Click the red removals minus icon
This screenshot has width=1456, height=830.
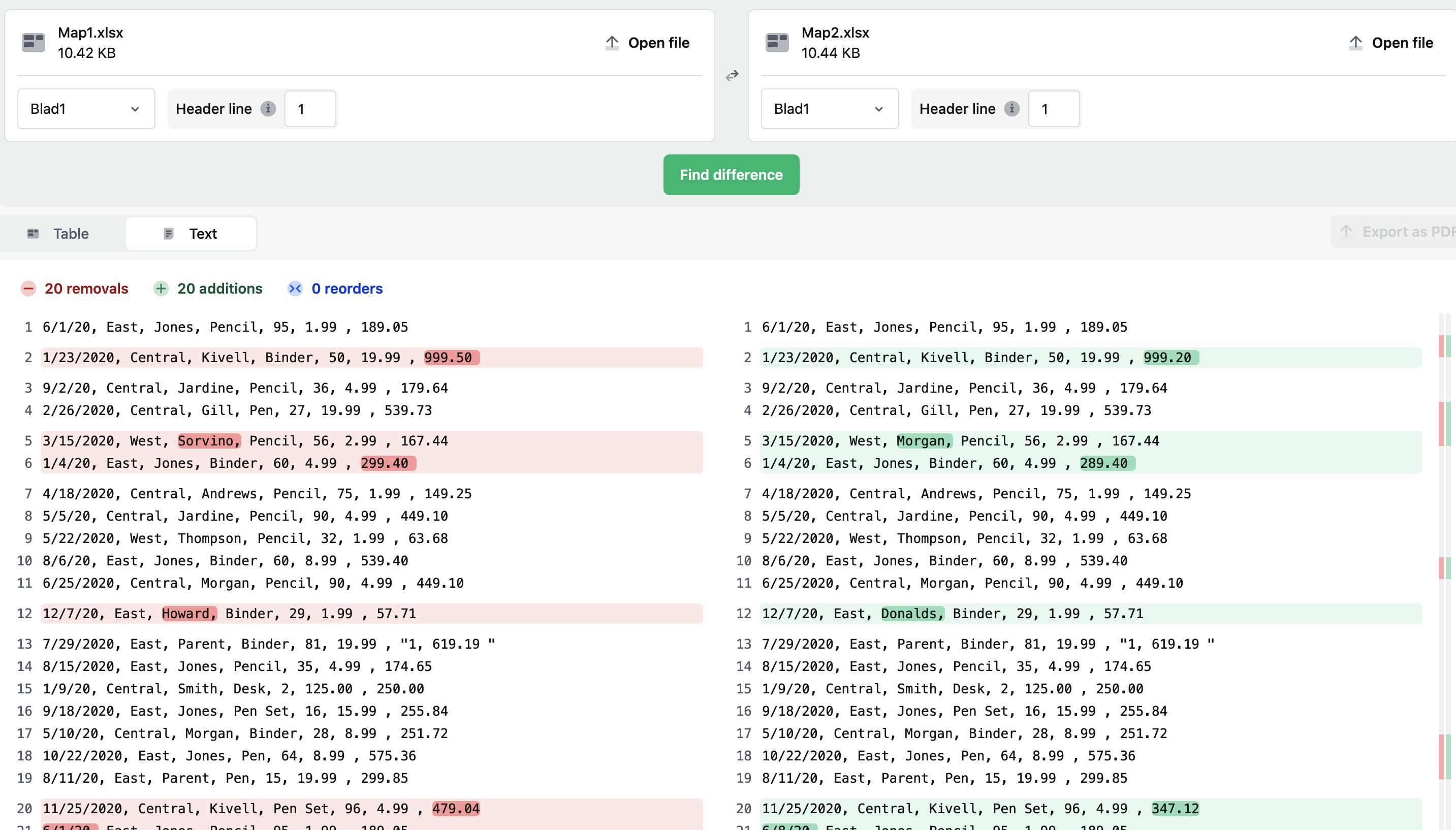28,289
